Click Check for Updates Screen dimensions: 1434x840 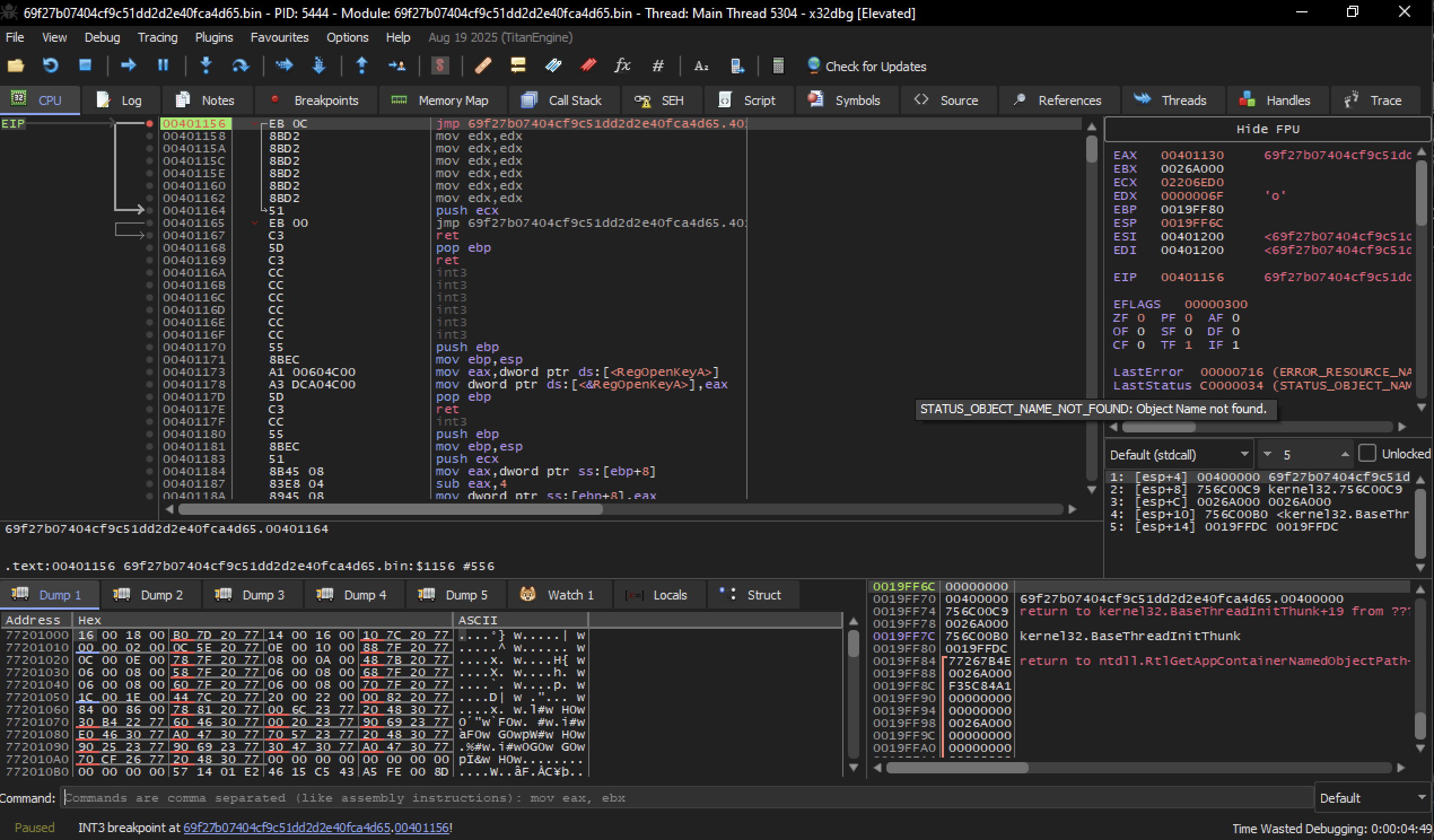click(x=867, y=66)
